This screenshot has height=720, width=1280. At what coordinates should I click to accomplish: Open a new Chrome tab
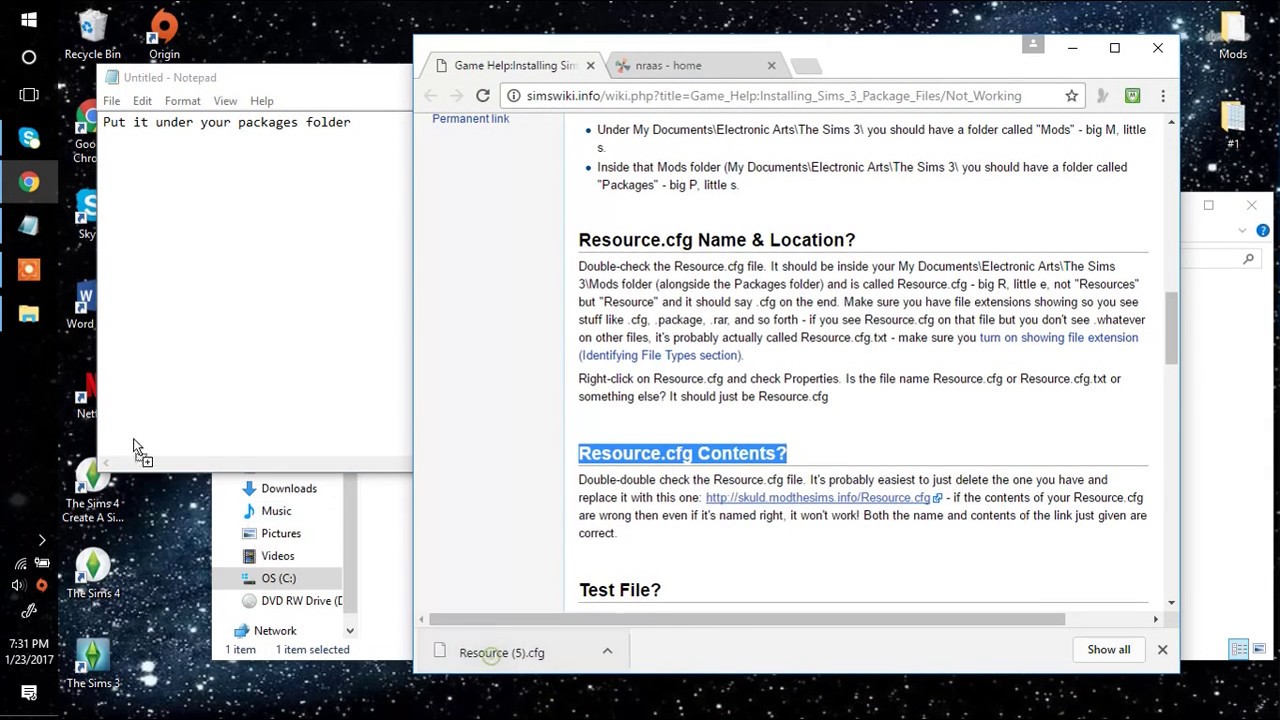[x=806, y=66]
